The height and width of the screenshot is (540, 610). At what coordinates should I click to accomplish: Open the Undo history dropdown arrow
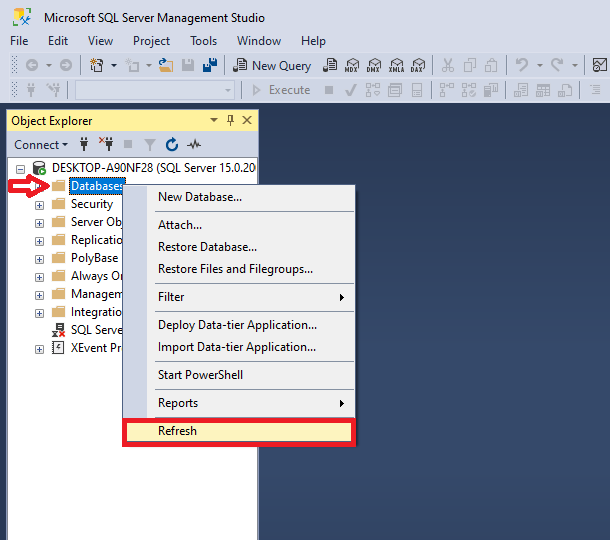coord(540,65)
